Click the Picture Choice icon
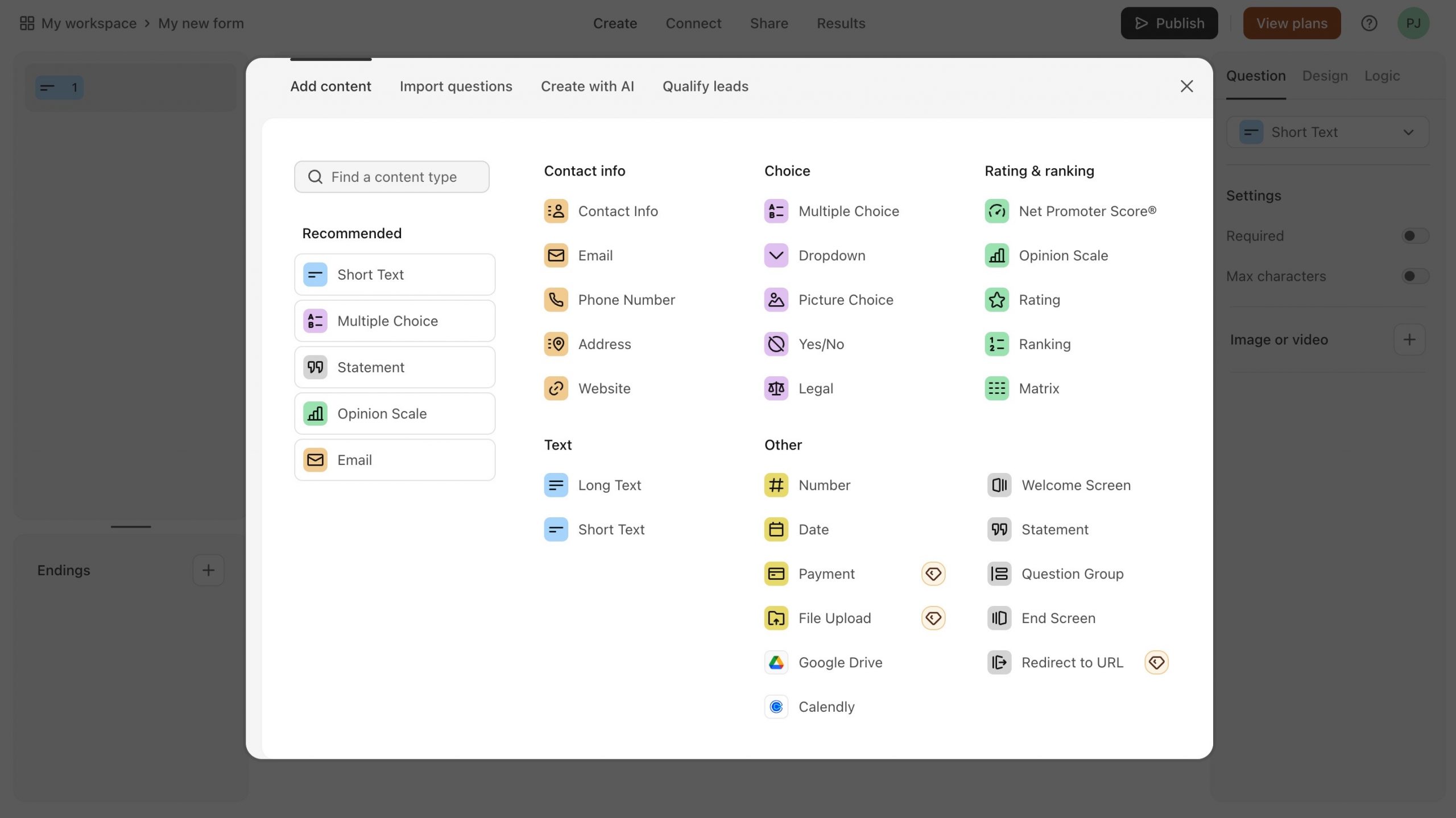The width and height of the screenshot is (1456, 818). tap(776, 299)
